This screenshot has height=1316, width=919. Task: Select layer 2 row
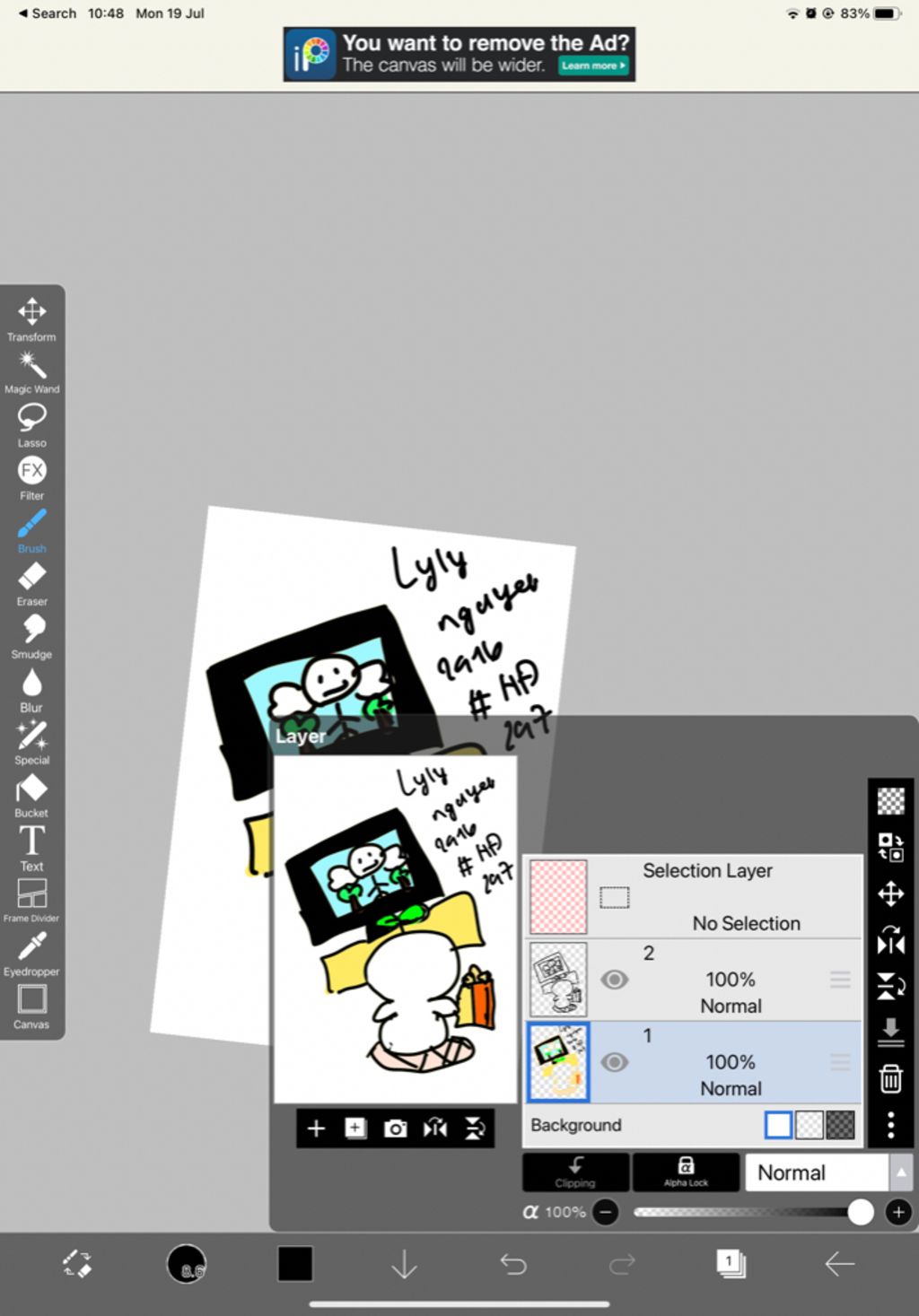[692, 980]
